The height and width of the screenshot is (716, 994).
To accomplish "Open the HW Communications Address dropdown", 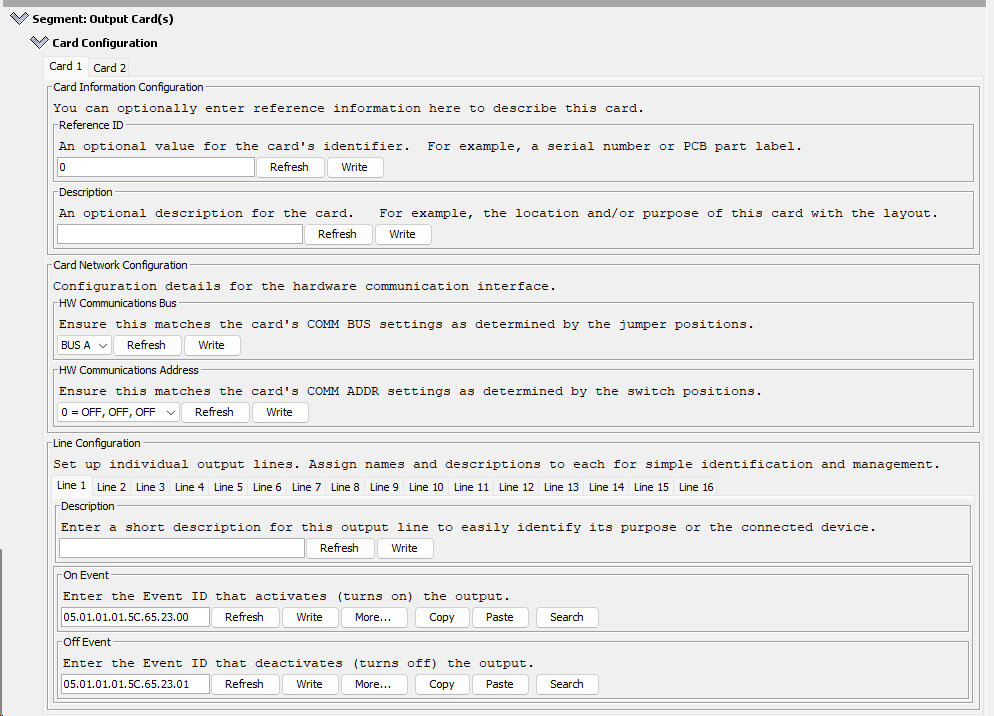I will [x=119, y=412].
